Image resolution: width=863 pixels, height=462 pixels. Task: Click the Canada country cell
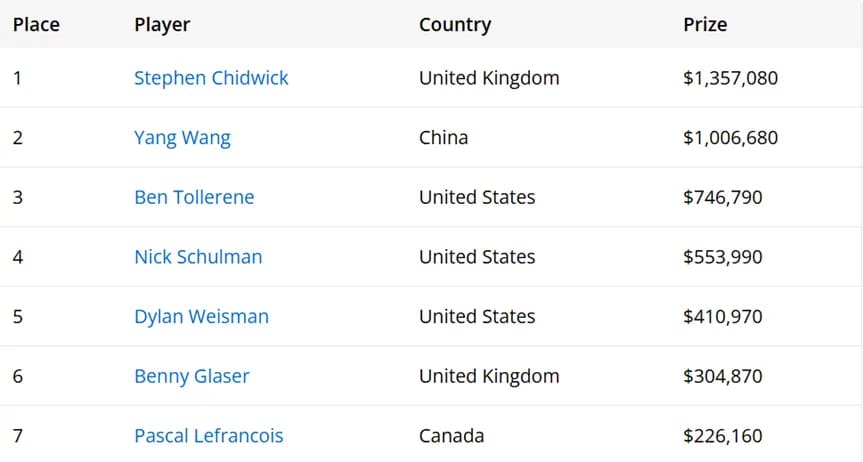click(451, 436)
